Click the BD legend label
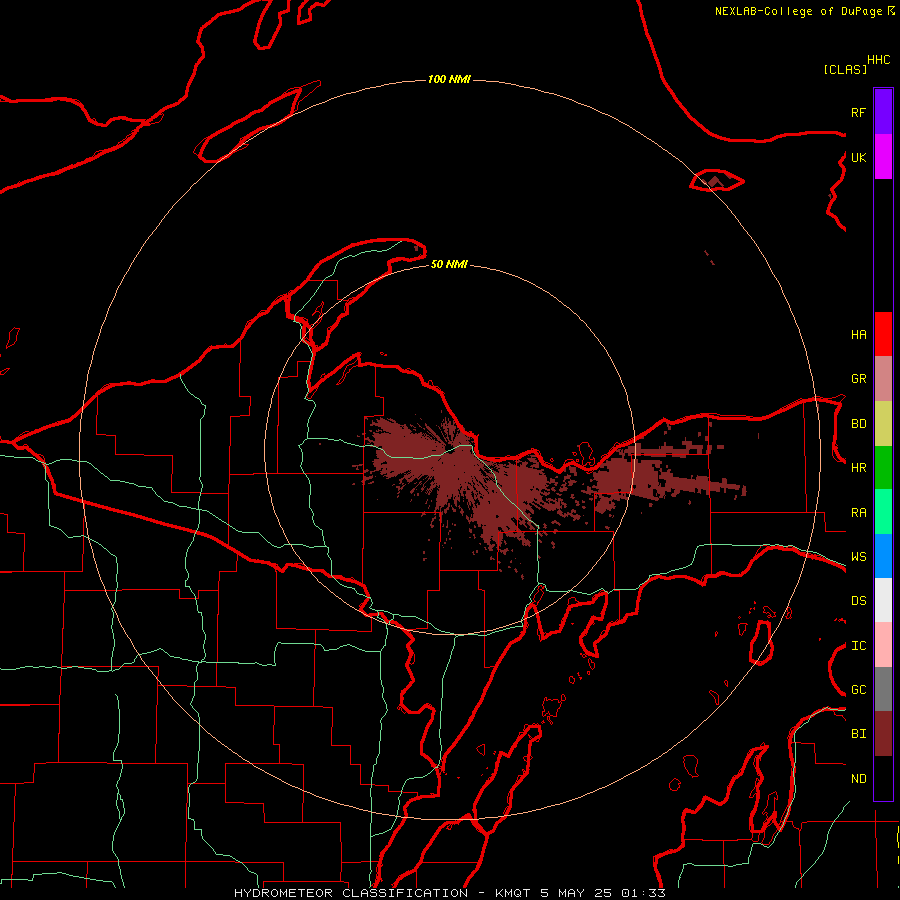The height and width of the screenshot is (900, 900). click(x=858, y=424)
